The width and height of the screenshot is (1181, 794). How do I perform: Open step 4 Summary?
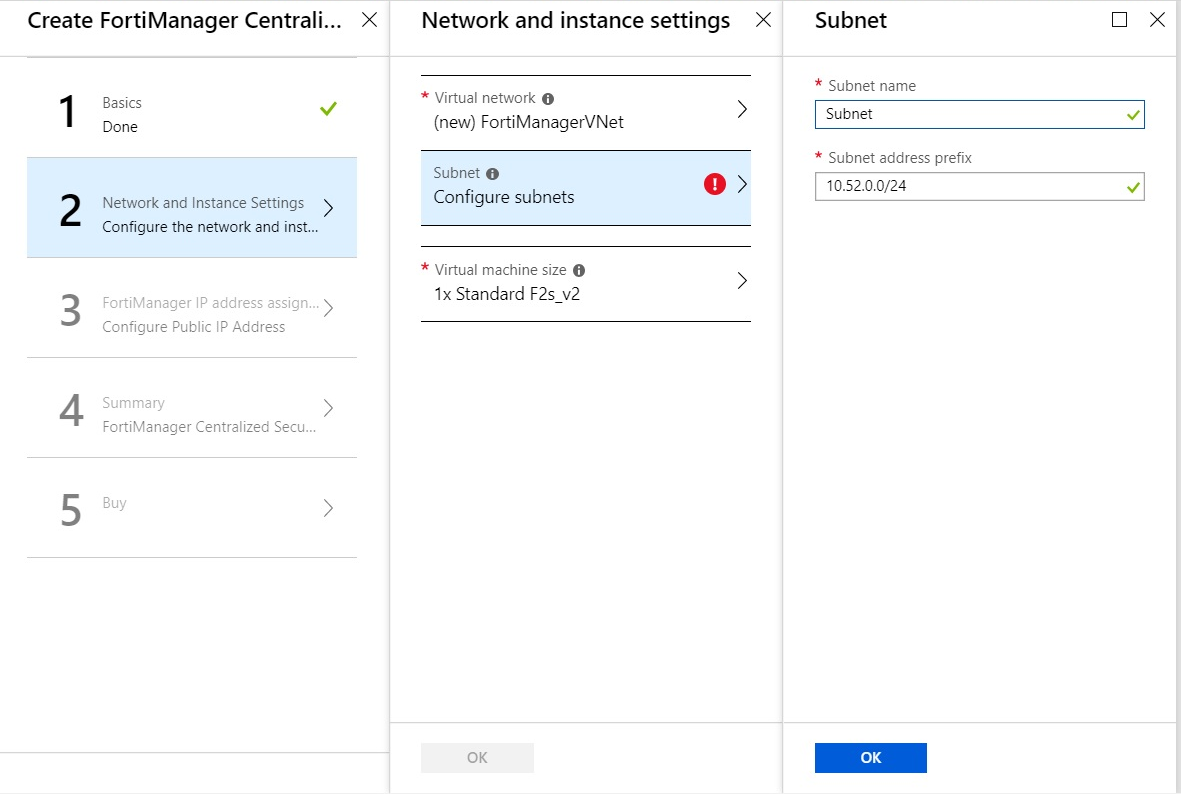(192, 413)
